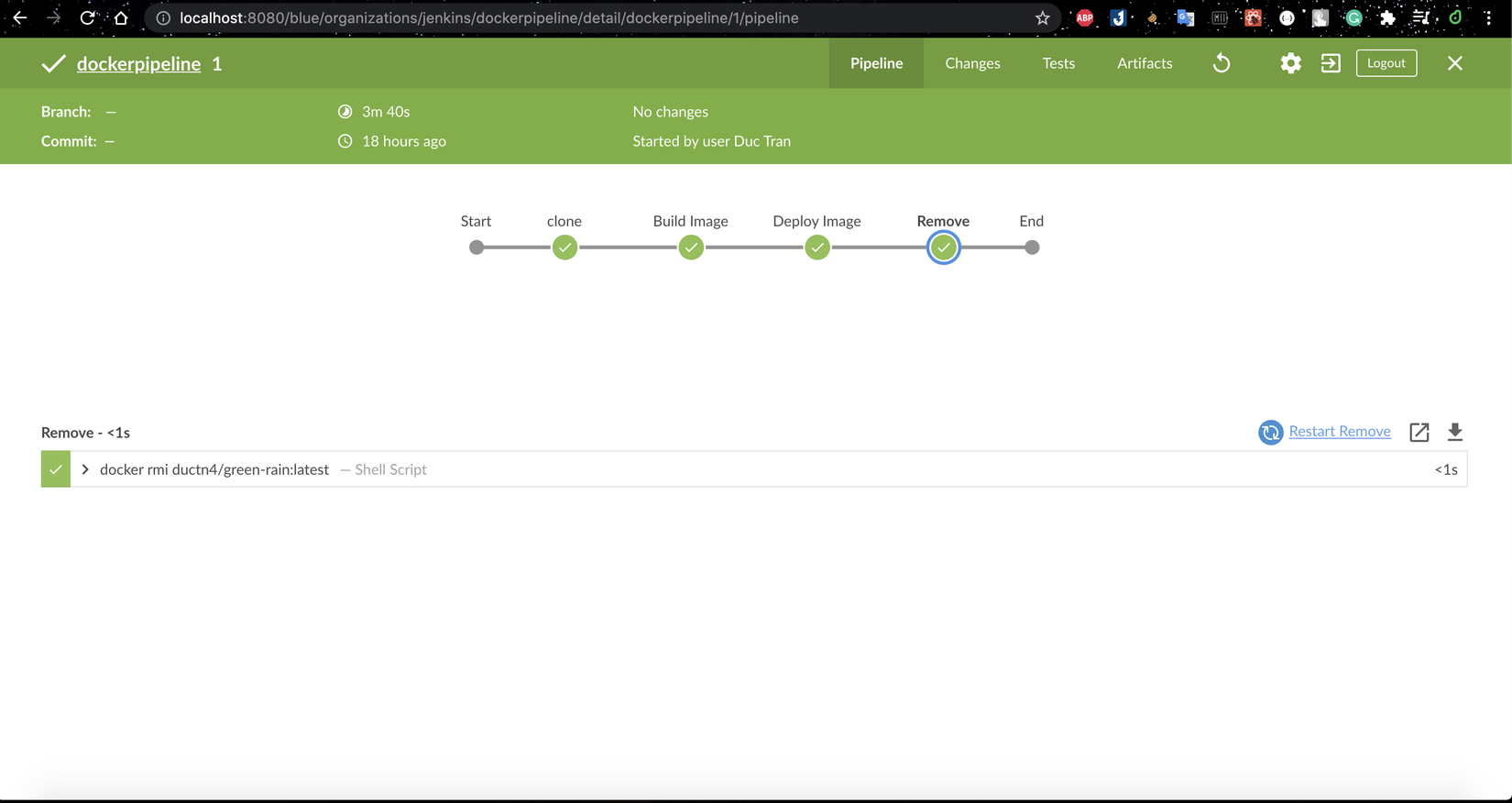The height and width of the screenshot is (803, 1512).
Task: Click the site information icon in address bar
Action: [163, 17]
